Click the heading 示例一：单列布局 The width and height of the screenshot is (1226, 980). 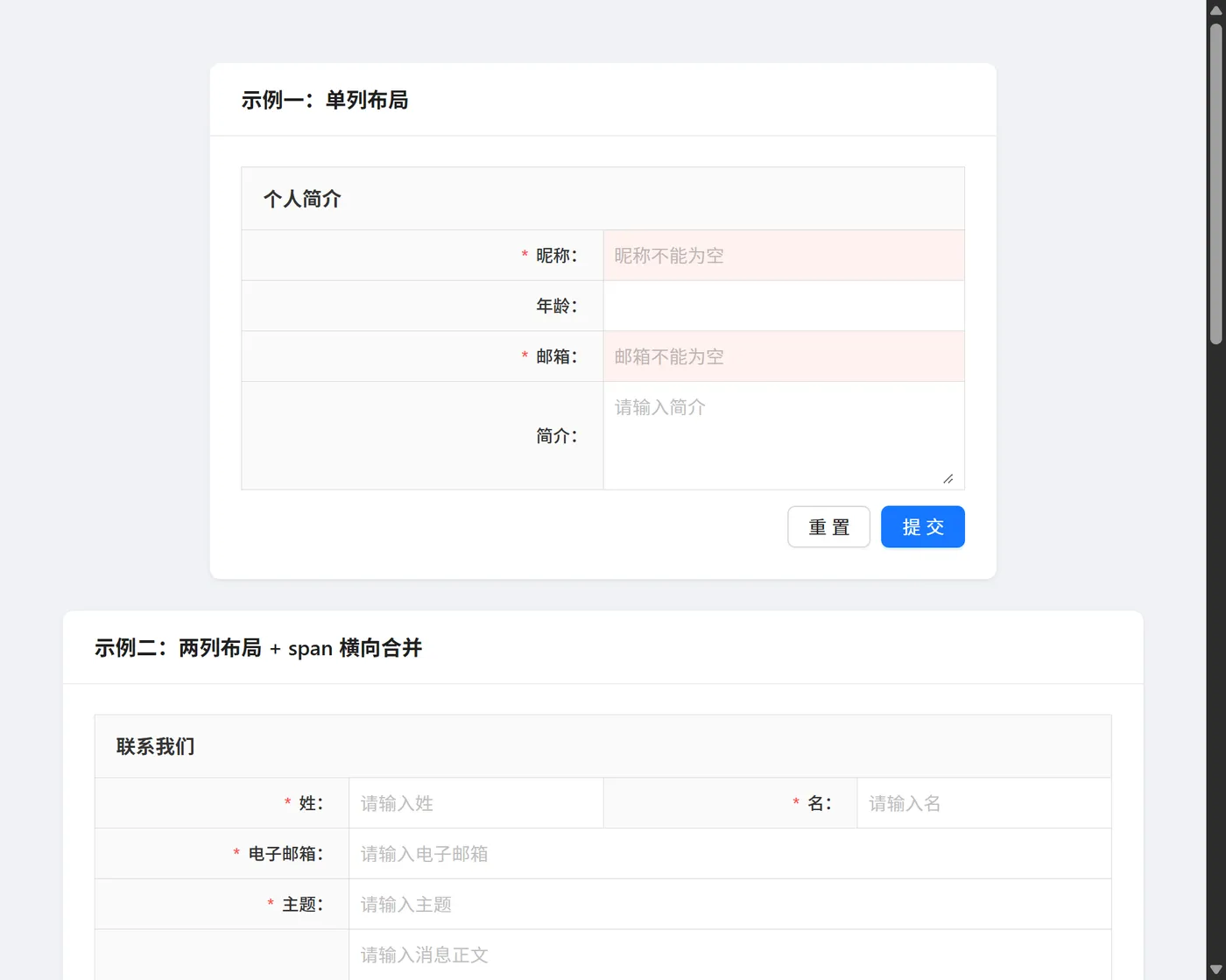[325, 100]
